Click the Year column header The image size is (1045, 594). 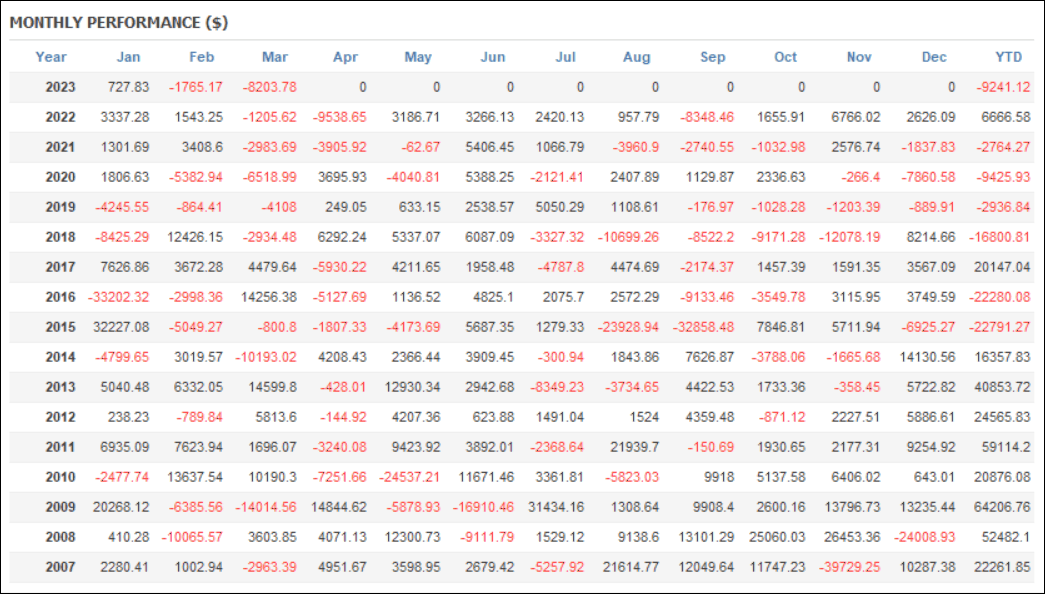point(51,57)
